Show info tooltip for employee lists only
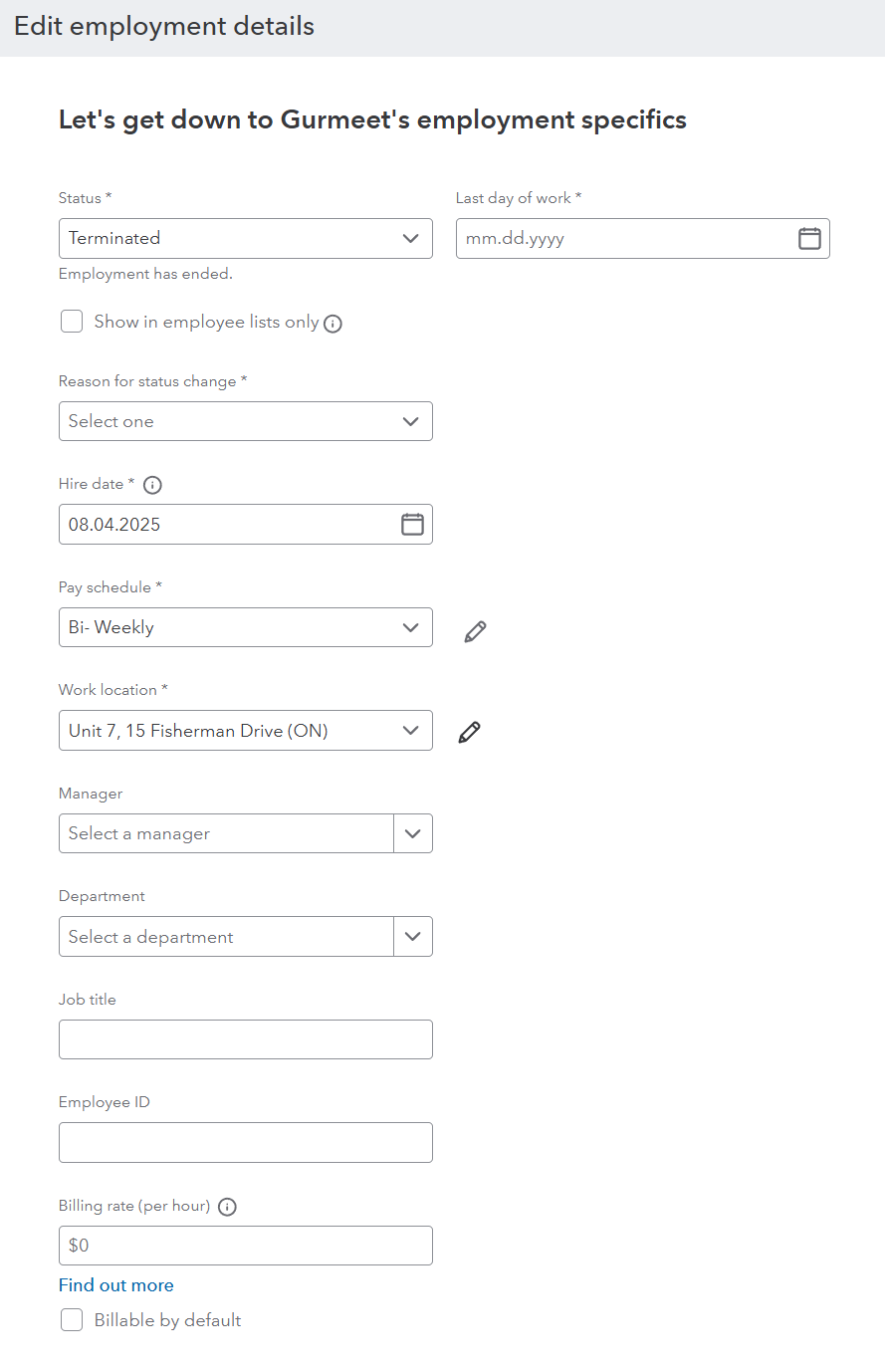Viewport: 885px width, 1372px height. 333,324
